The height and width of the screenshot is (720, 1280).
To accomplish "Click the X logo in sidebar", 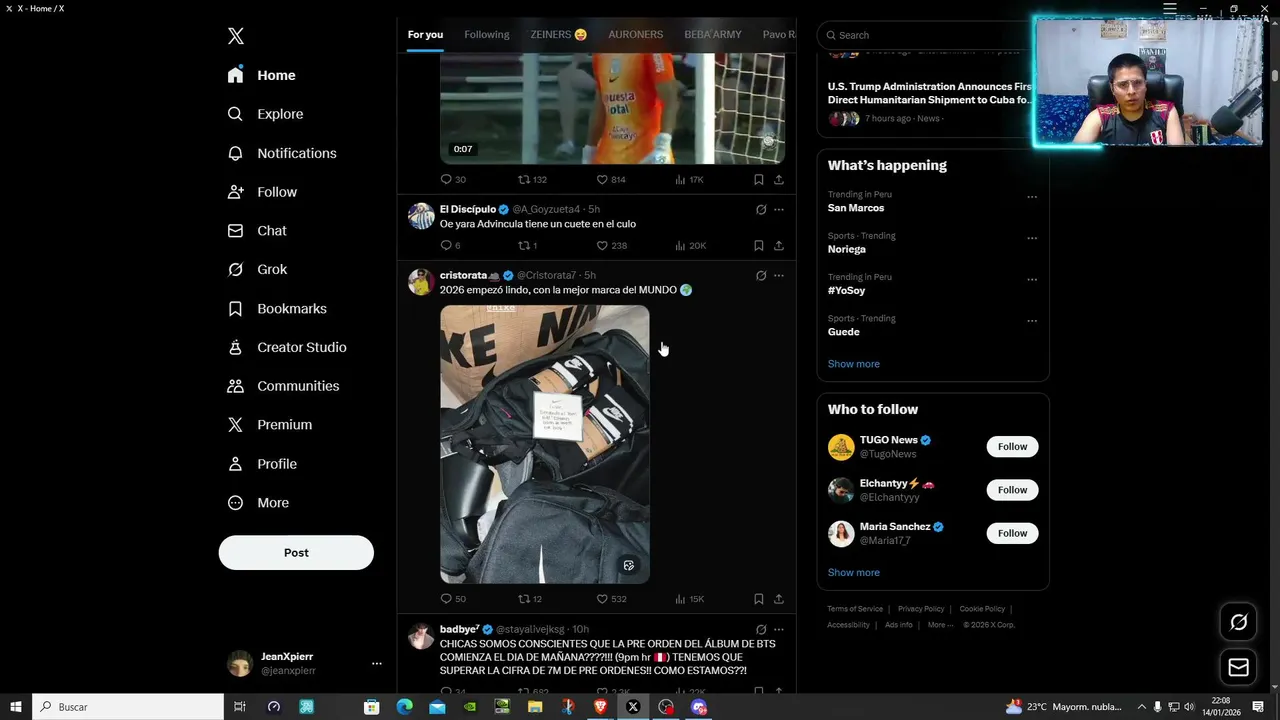I will click(x=235, y=36).
